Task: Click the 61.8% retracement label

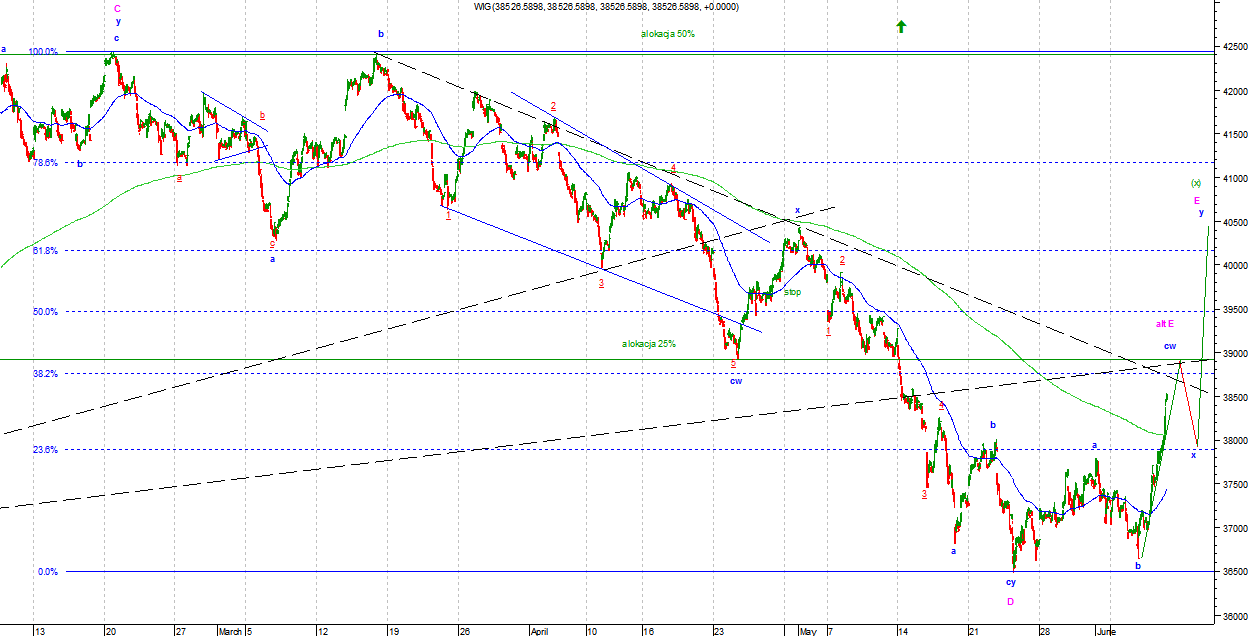Action: tap(45, 251)
